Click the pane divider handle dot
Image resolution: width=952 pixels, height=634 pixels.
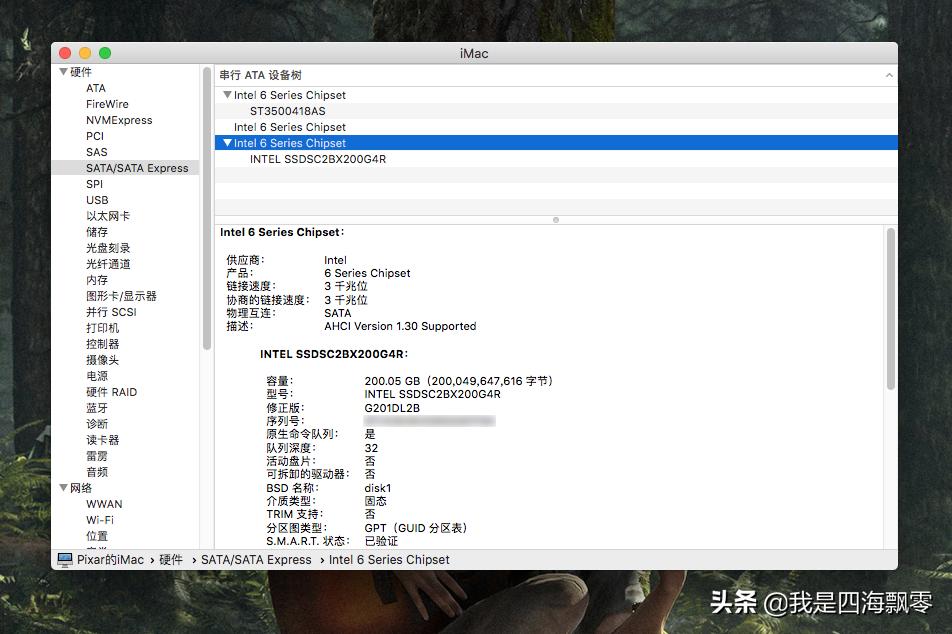click(555, 218)
